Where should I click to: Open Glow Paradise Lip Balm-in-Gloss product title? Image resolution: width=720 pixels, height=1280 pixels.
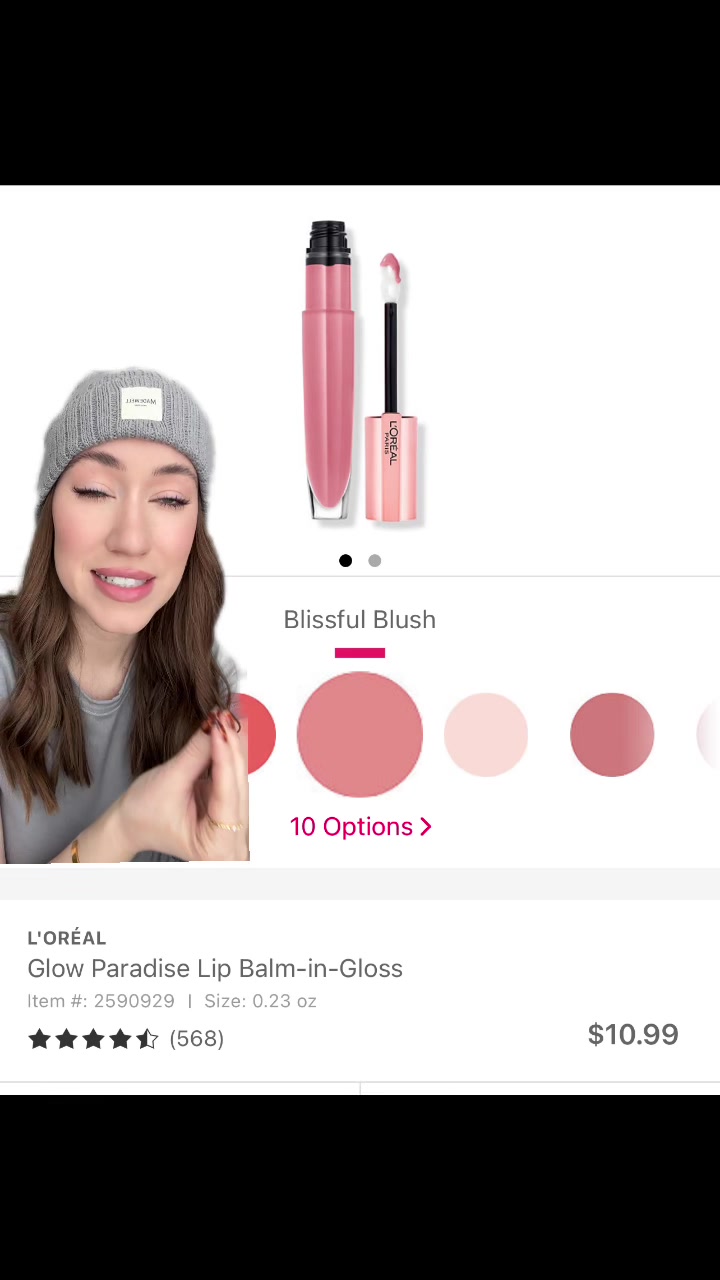pyautogui.click(x=215, y=968)
